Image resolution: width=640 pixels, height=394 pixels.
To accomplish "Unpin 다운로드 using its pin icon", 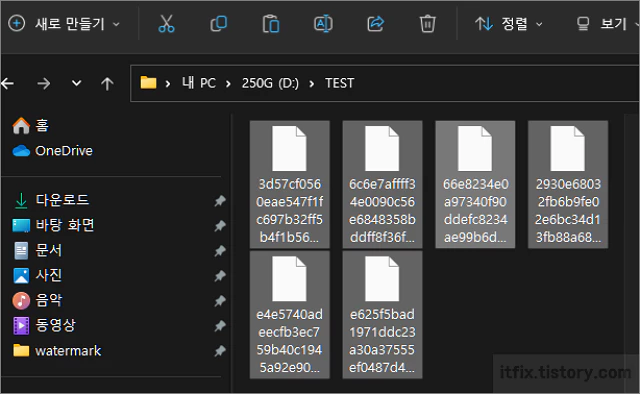I will point(220,200).
